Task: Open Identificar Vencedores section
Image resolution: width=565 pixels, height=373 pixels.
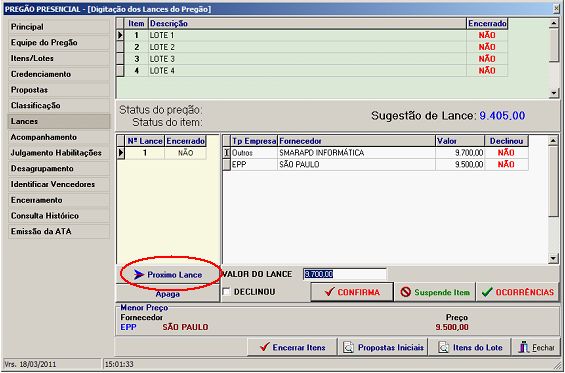Action: click(59, 185)
